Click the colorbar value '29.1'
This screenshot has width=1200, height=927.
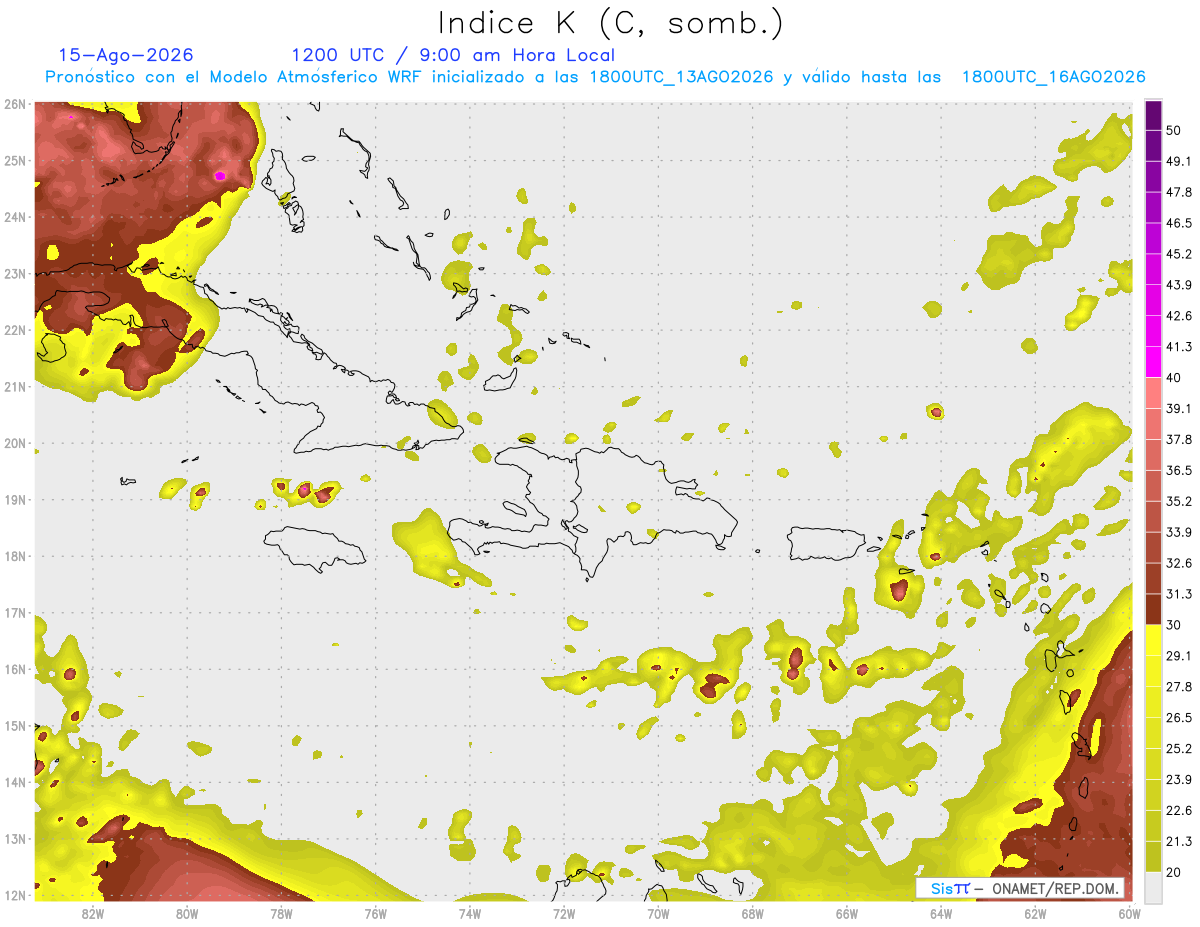pos(1178,656)
